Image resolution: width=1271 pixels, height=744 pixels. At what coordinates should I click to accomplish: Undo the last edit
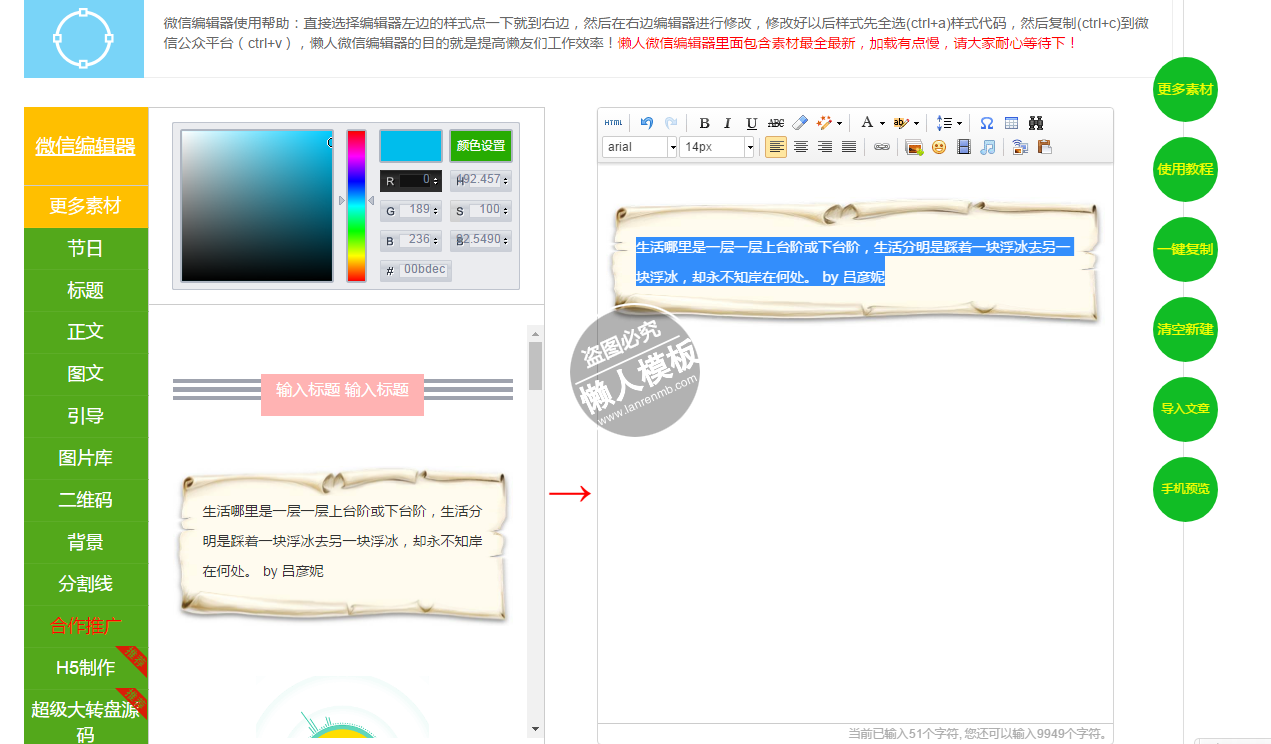coord(646,123)
